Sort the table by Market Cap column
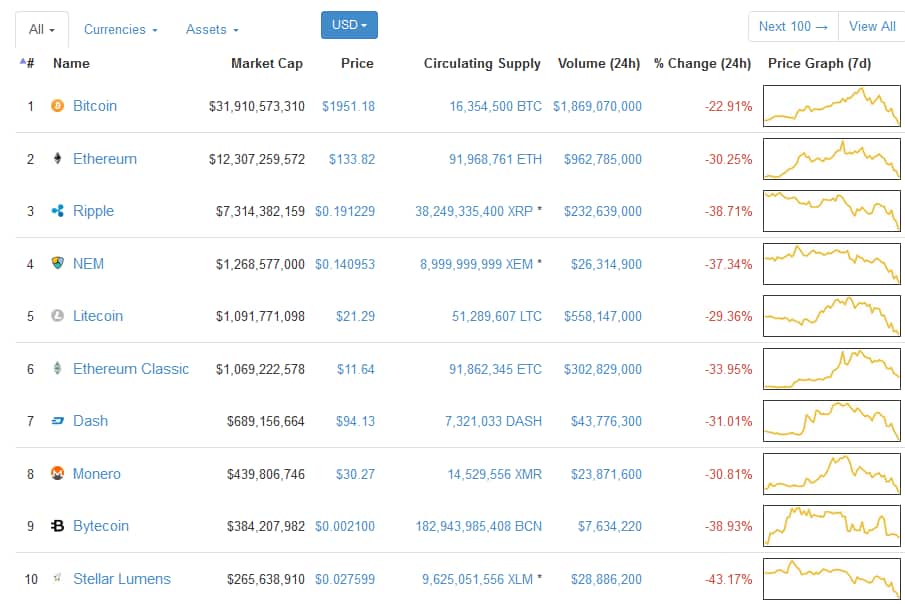The width and height of the screenshot is (905, 604). (x=266, y=63)
